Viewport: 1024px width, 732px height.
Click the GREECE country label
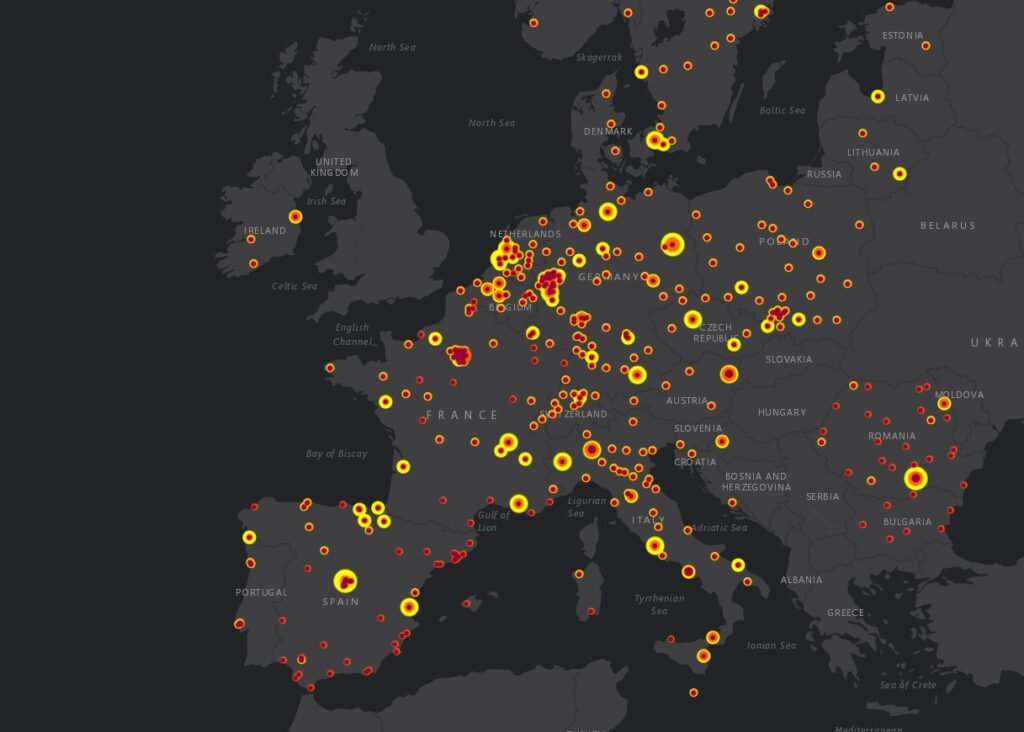(x=845, y=612)
